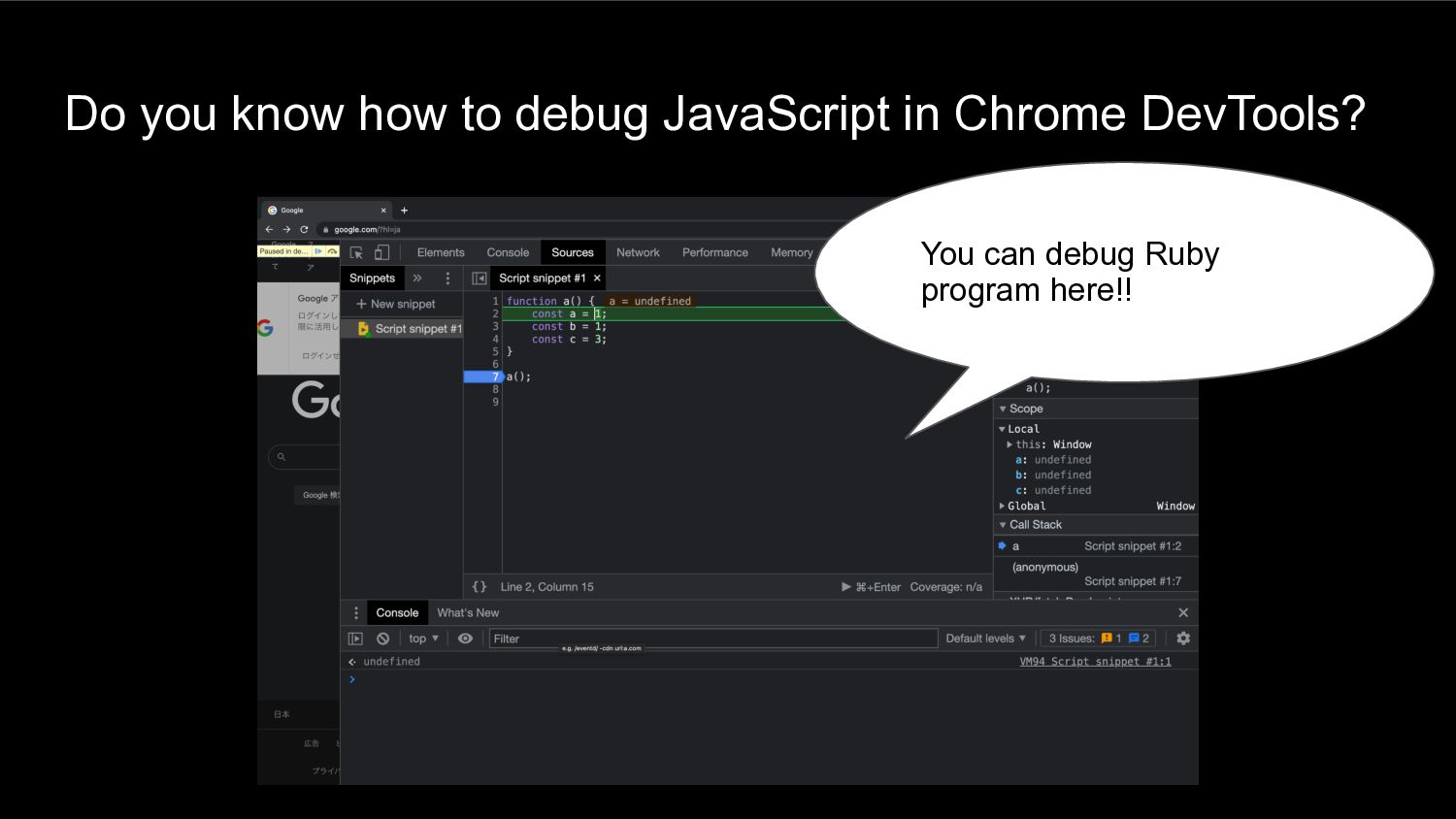
Task: Click the New snippet button
Action: click(x=396, y=304)
